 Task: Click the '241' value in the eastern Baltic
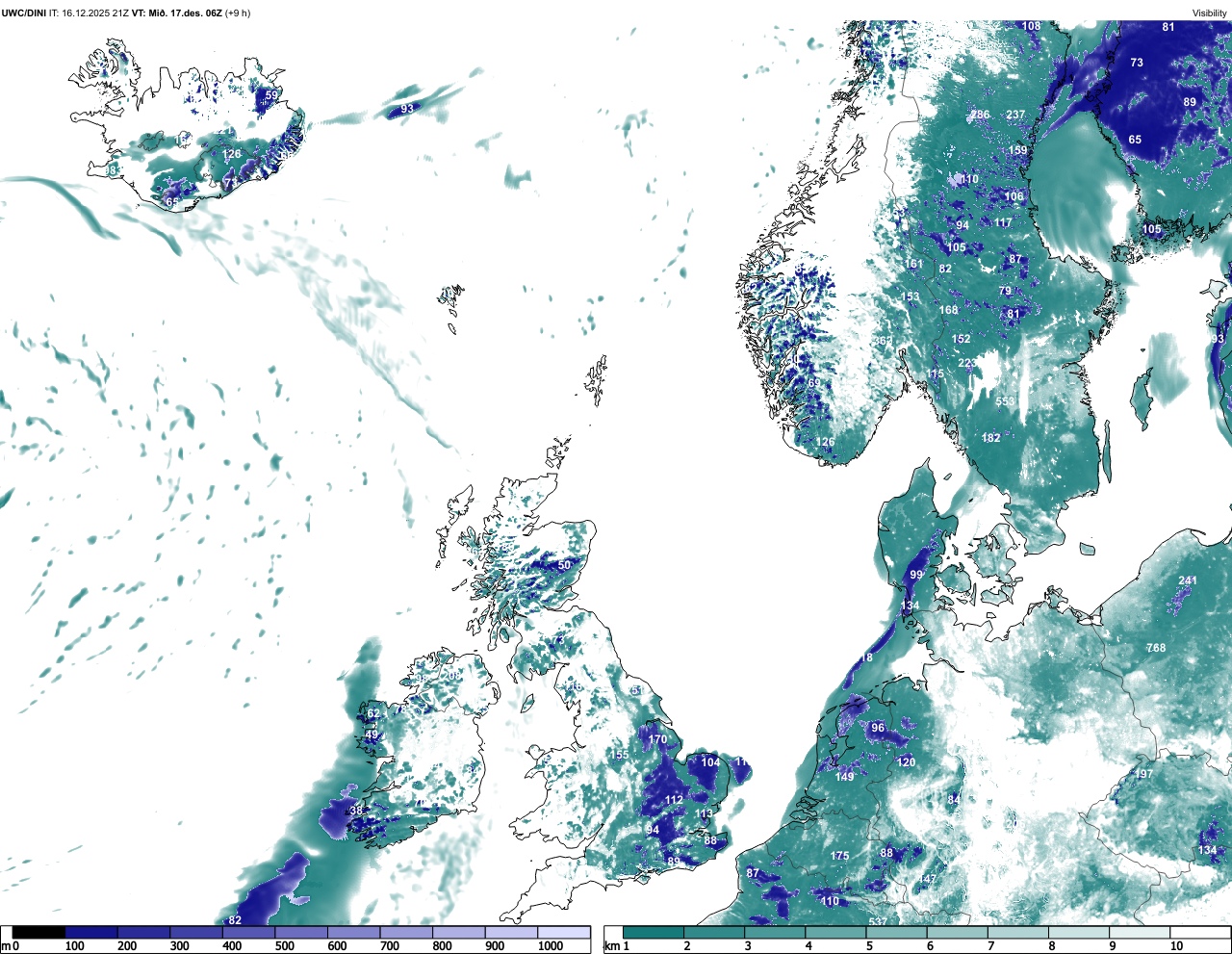[1188, 580]
